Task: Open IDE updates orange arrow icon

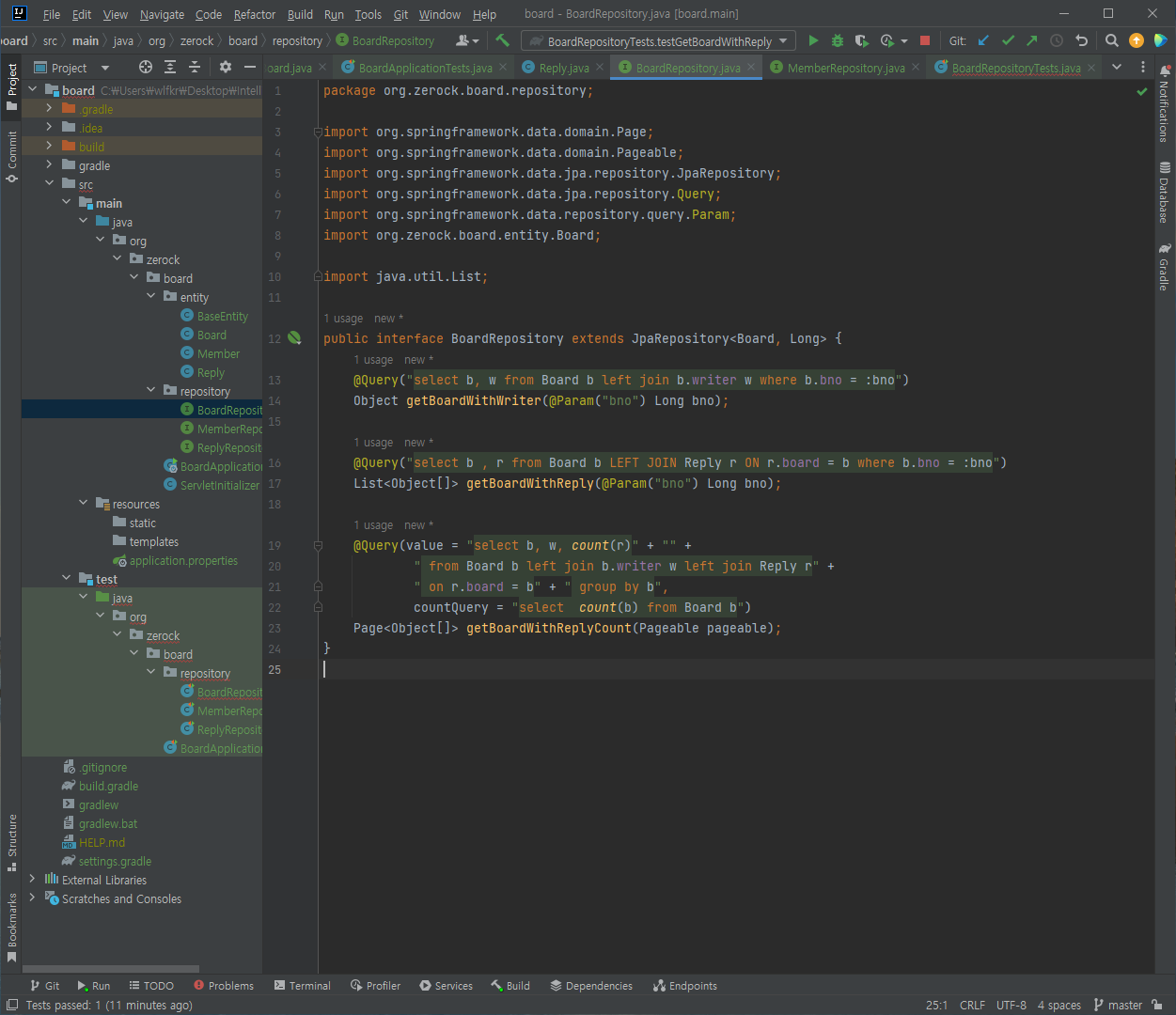Action: 1137,40
